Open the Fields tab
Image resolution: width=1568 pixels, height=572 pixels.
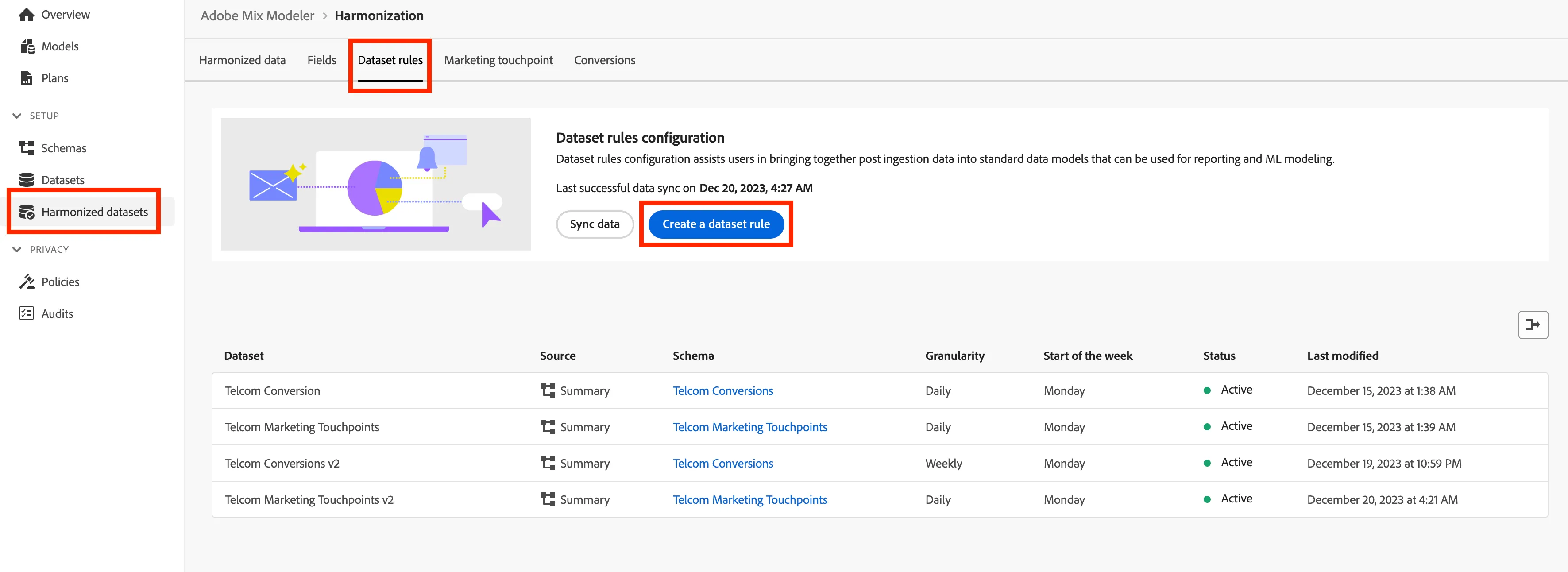321,60
